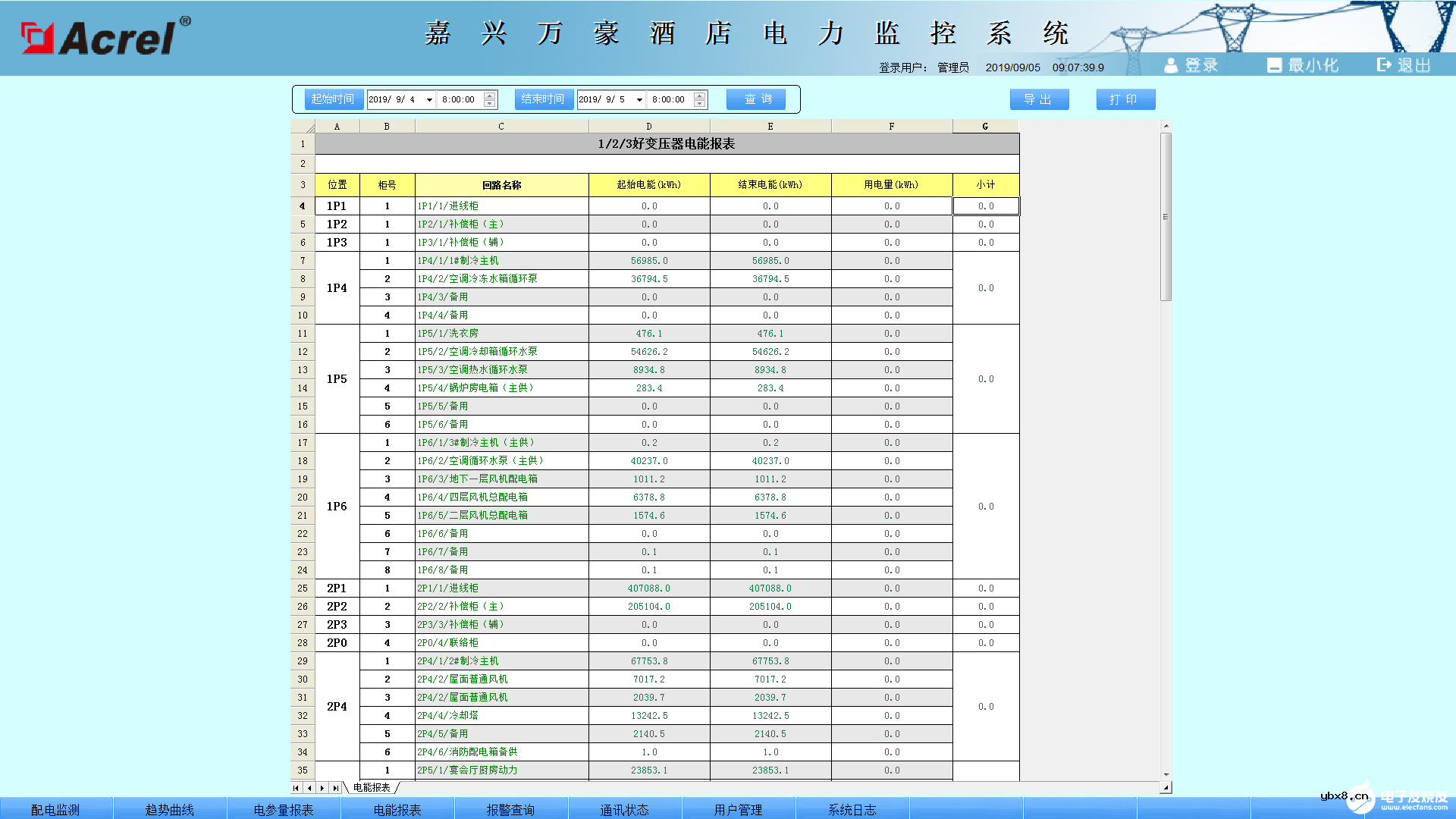The height and width of the screenshot is (819, 1456).
Task: Click the exit (退出) icon
Action: pos(1382,65)
